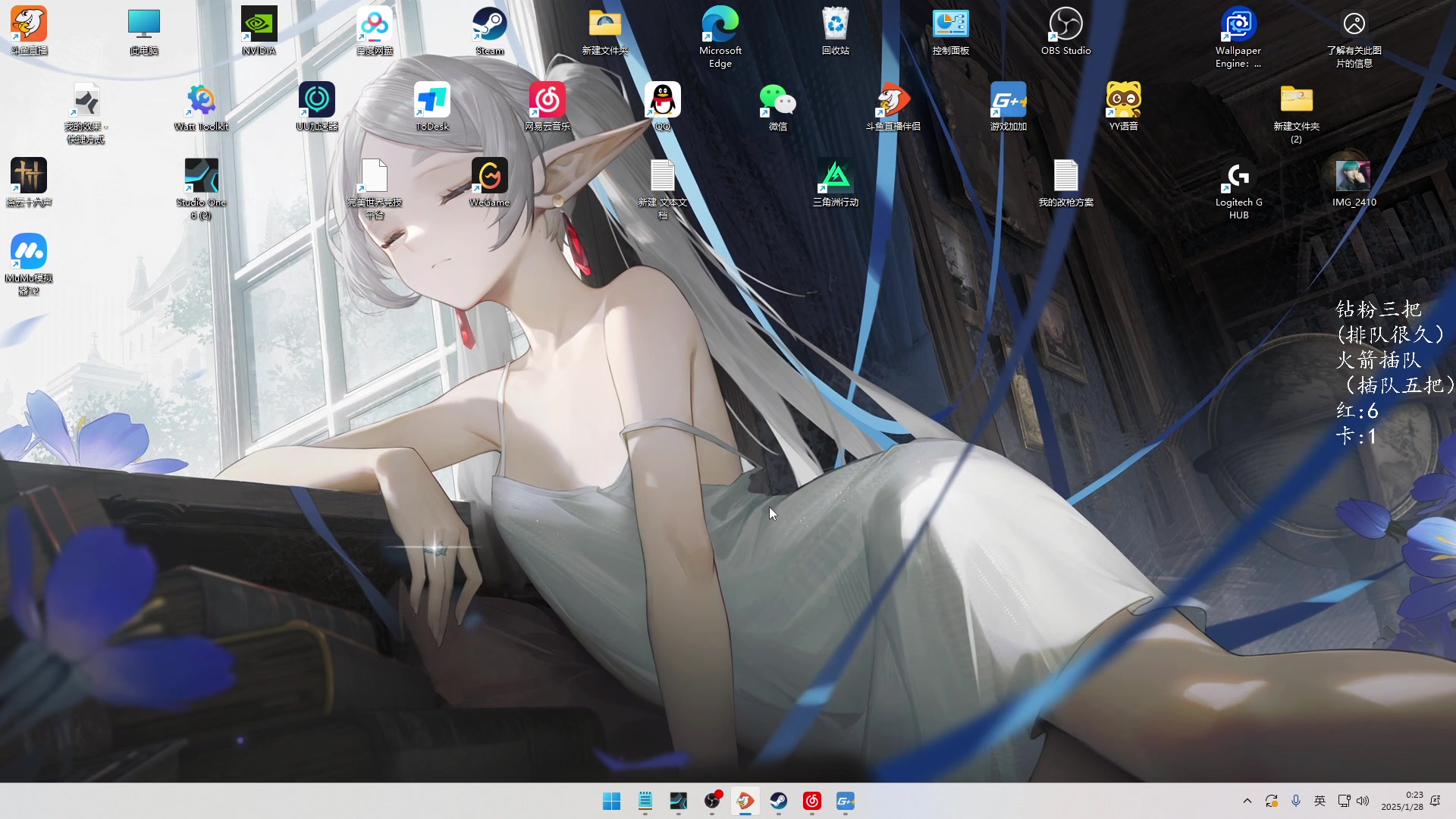Expand the hidden system tray icons

click(1247, 801)
